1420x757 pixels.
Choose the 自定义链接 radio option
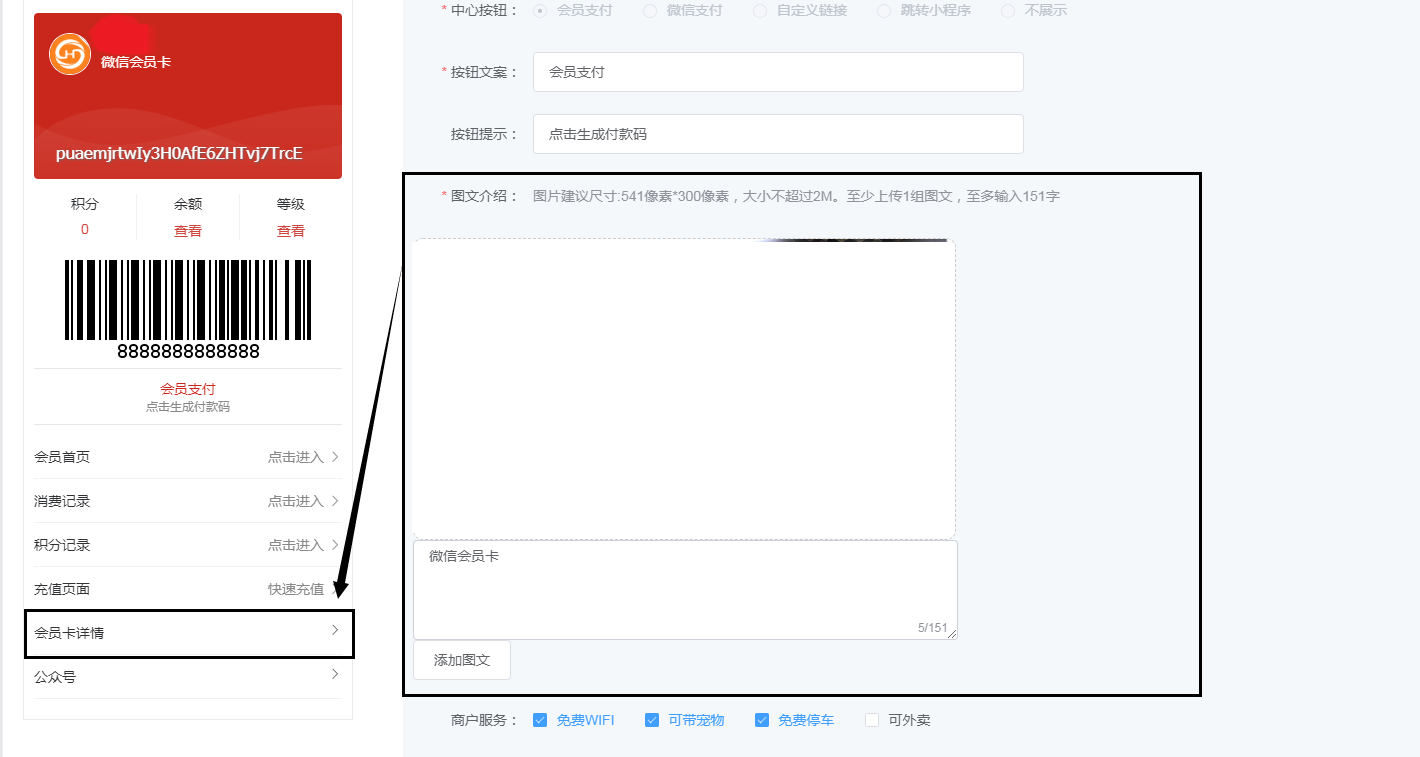[x=760, y=10]
